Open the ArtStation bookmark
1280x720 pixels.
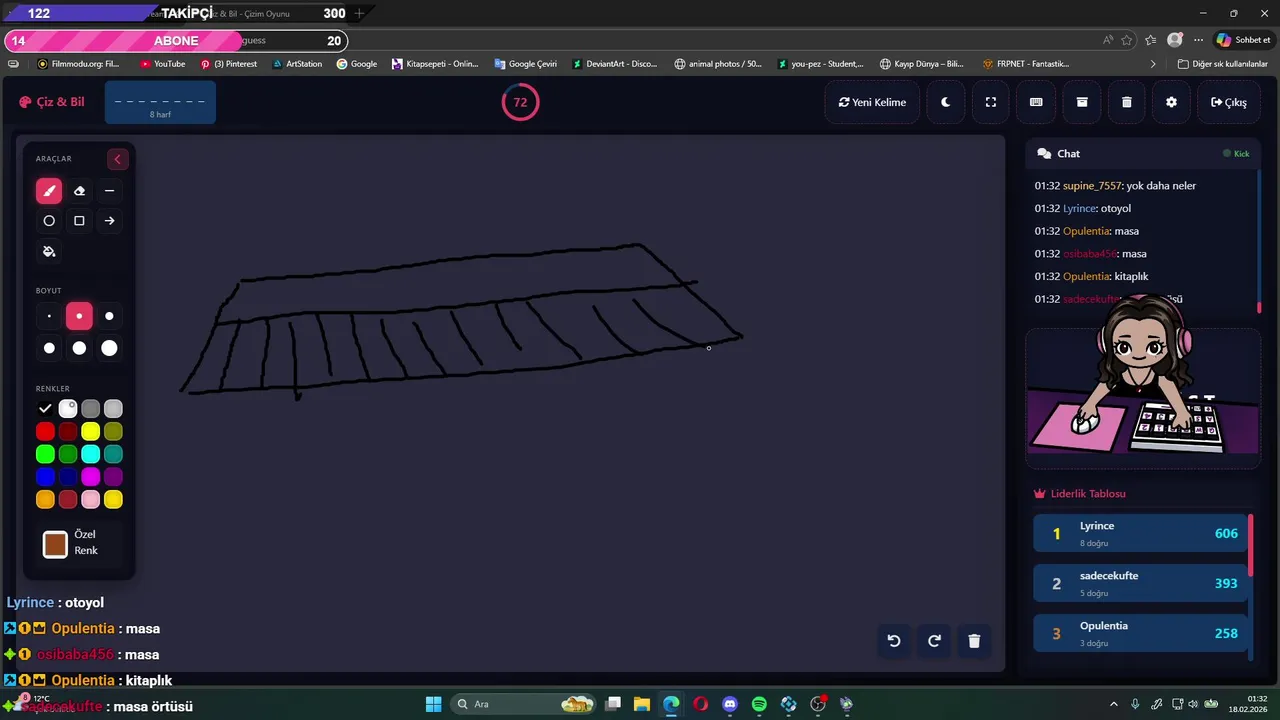(x=297, y=64)
